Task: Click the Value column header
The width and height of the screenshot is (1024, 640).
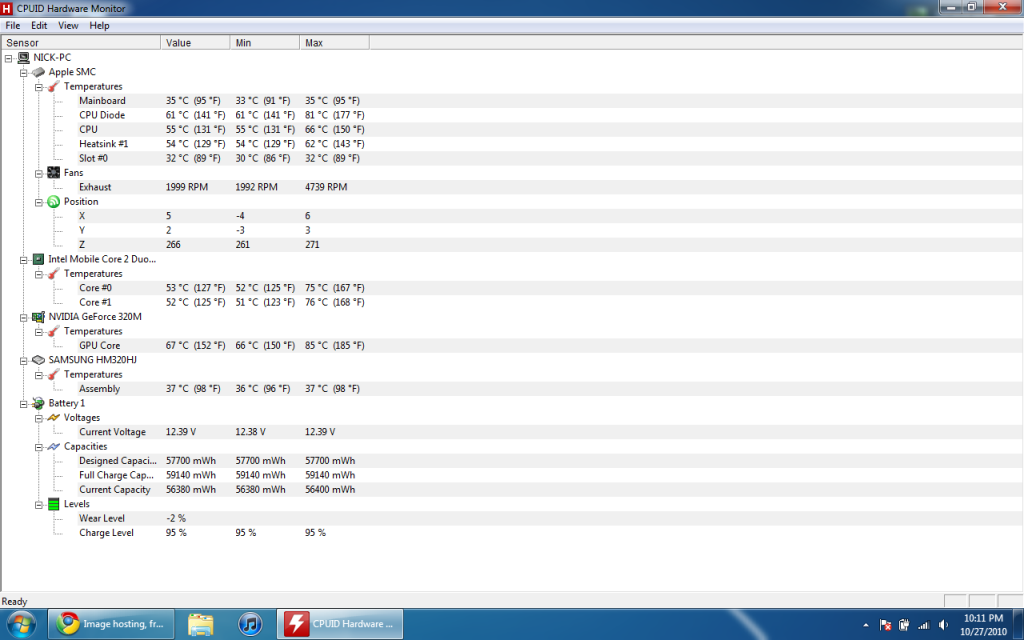Action: (195, 42)
